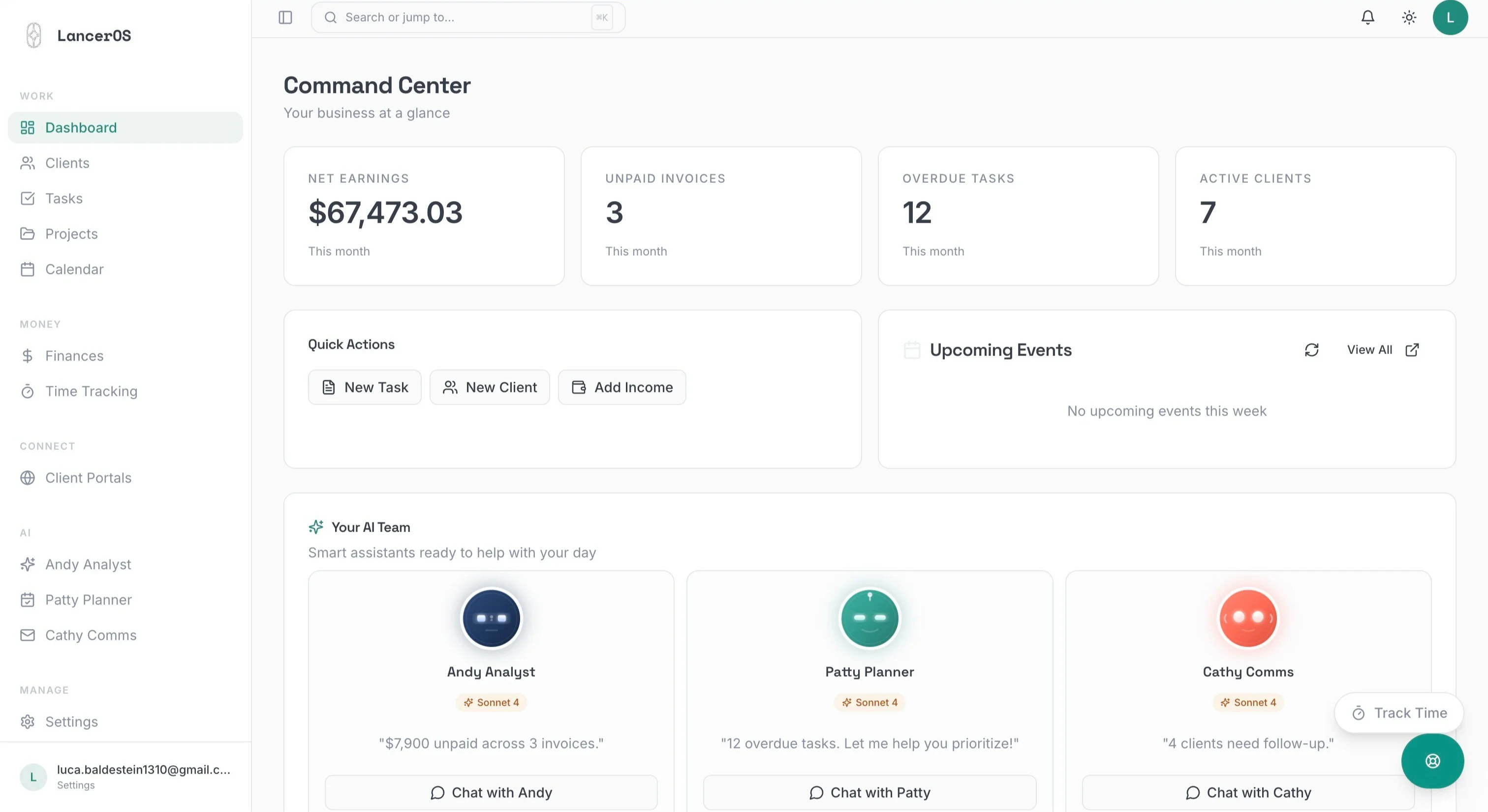1488x812 pixels.
Task: Go to Time Tracking page
Action: coord(91,391)
